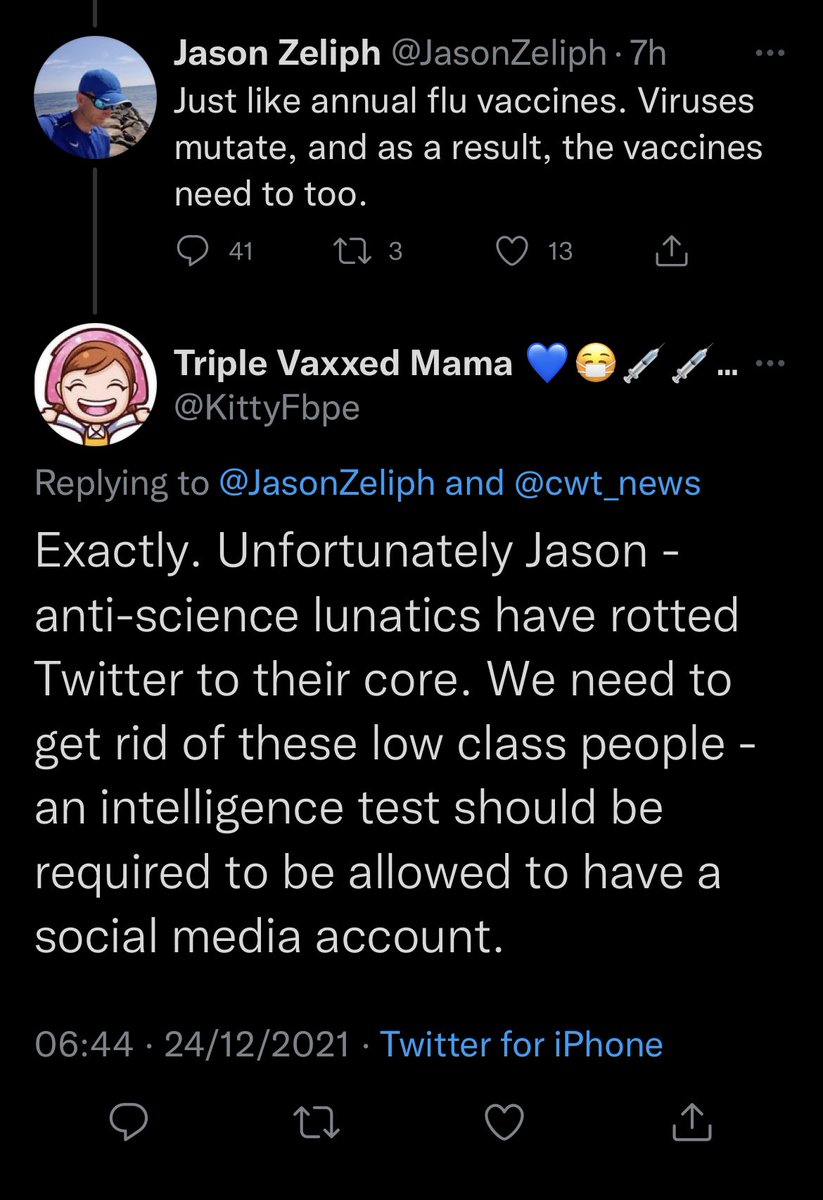Share Jason Zeliph's tweet
The width and height of the screenshot is (823, 1200).
pos(672,252)
